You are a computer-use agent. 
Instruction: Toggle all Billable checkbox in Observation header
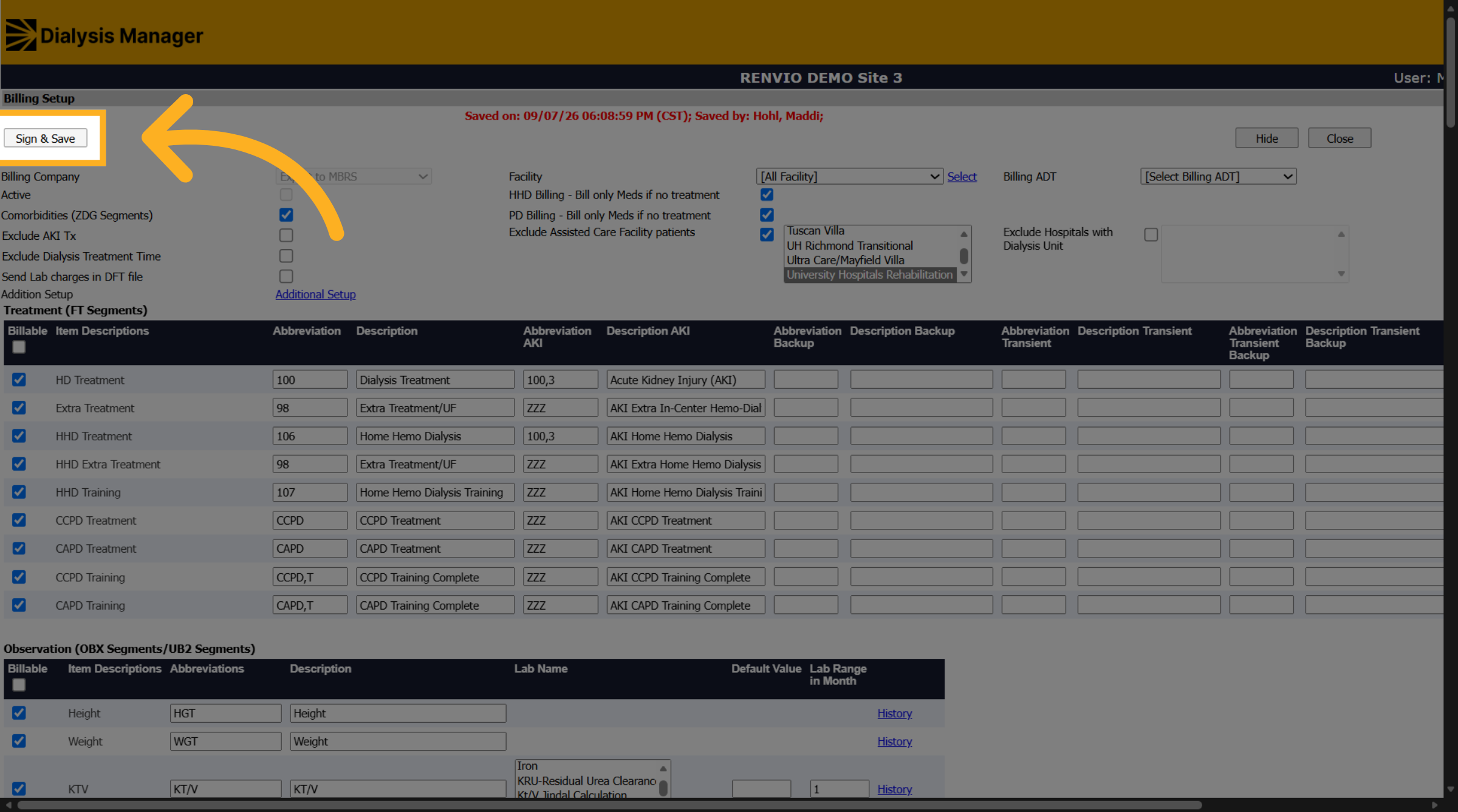point(19,684)
